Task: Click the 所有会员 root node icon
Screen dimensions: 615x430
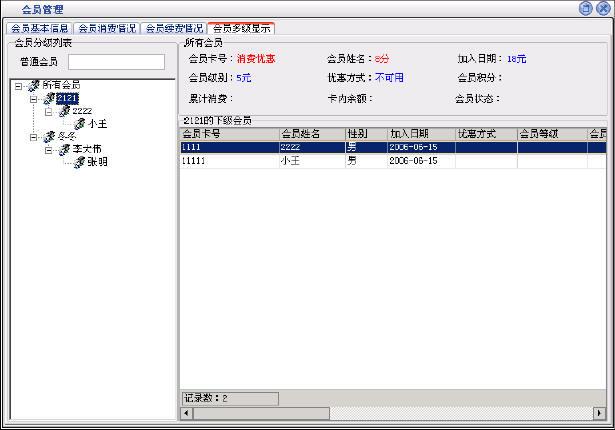Action: [34, 86]
